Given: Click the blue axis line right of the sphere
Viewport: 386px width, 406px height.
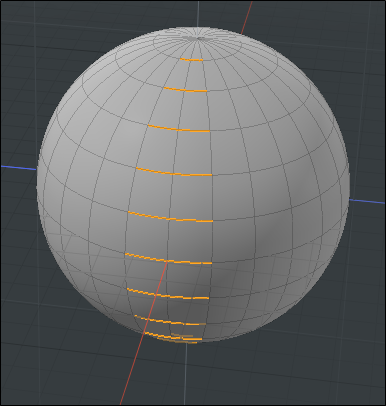Looking at the screenshot, I should click(367, 201).
